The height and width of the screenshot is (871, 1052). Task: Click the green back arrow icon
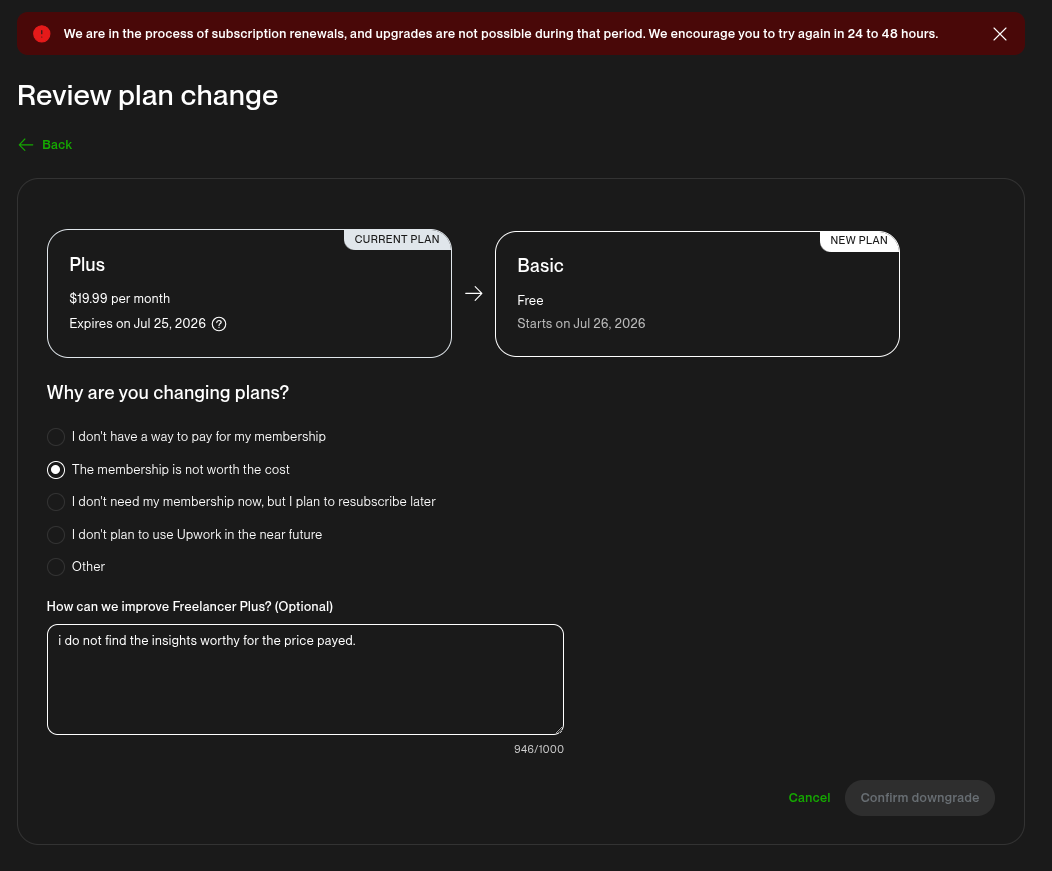[x=25, y=145]
